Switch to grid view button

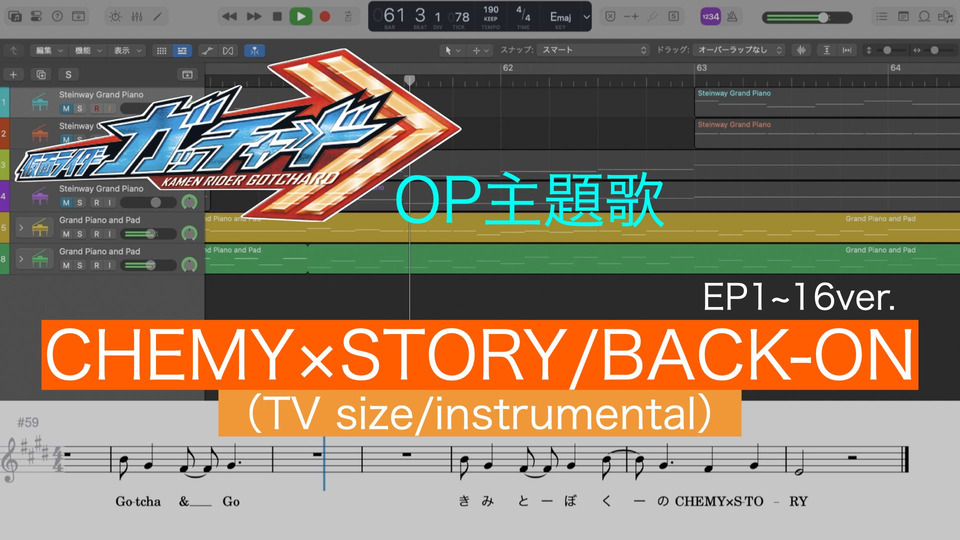(162, 51)
